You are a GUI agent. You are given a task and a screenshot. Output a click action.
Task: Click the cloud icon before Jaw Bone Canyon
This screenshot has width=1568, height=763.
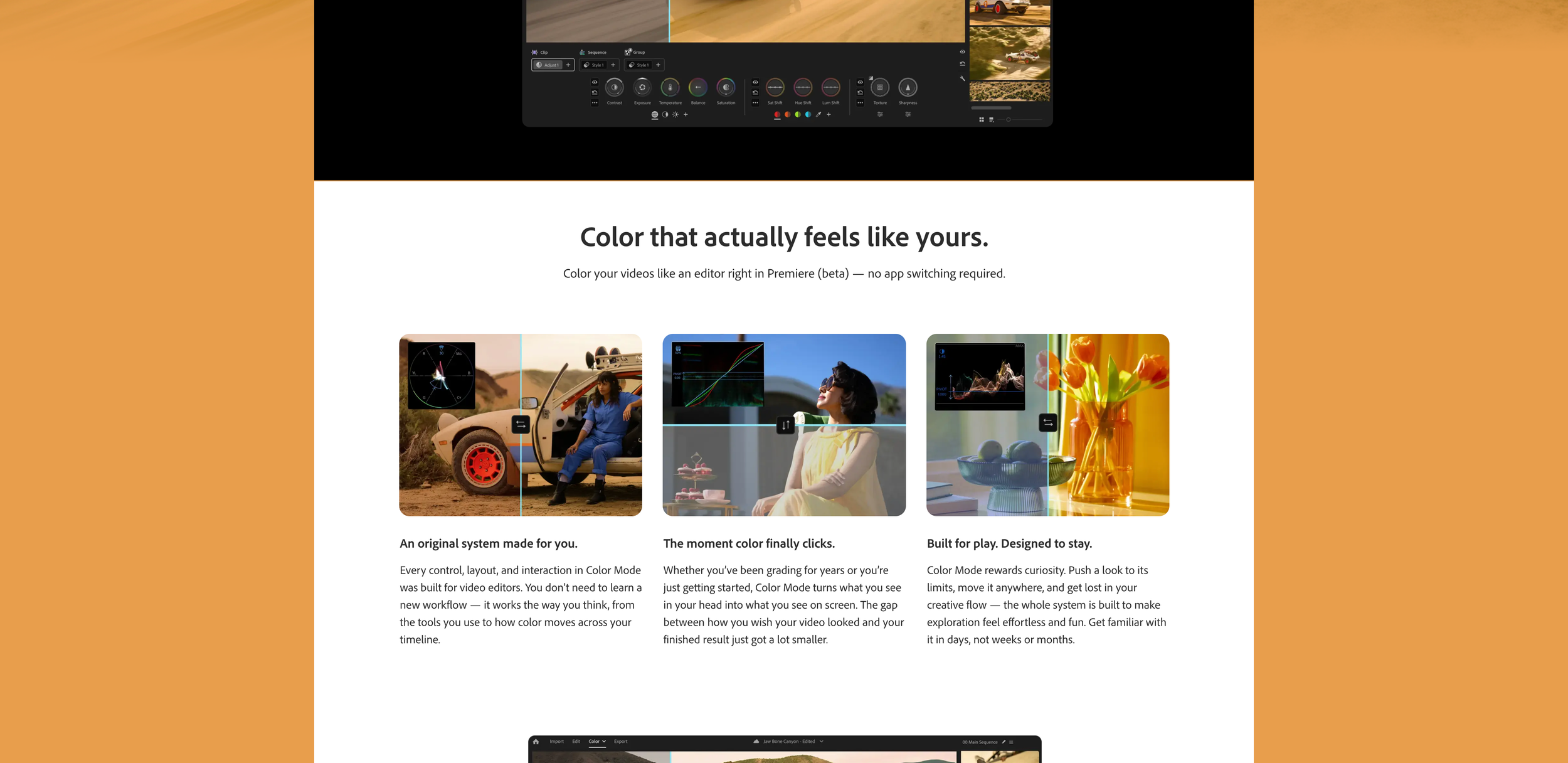point(756,742)
